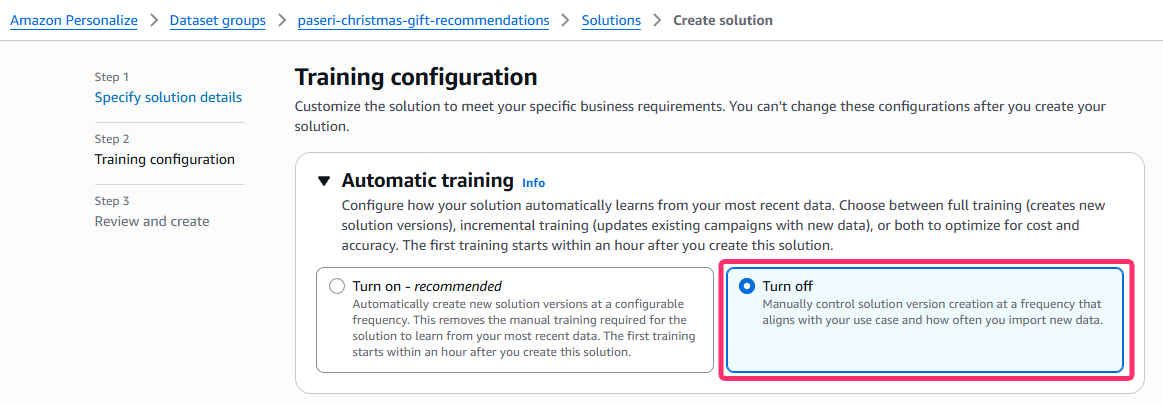Click chevron before Create solution breadcrumb
1163x405 pixels.
tap(657, 20)
